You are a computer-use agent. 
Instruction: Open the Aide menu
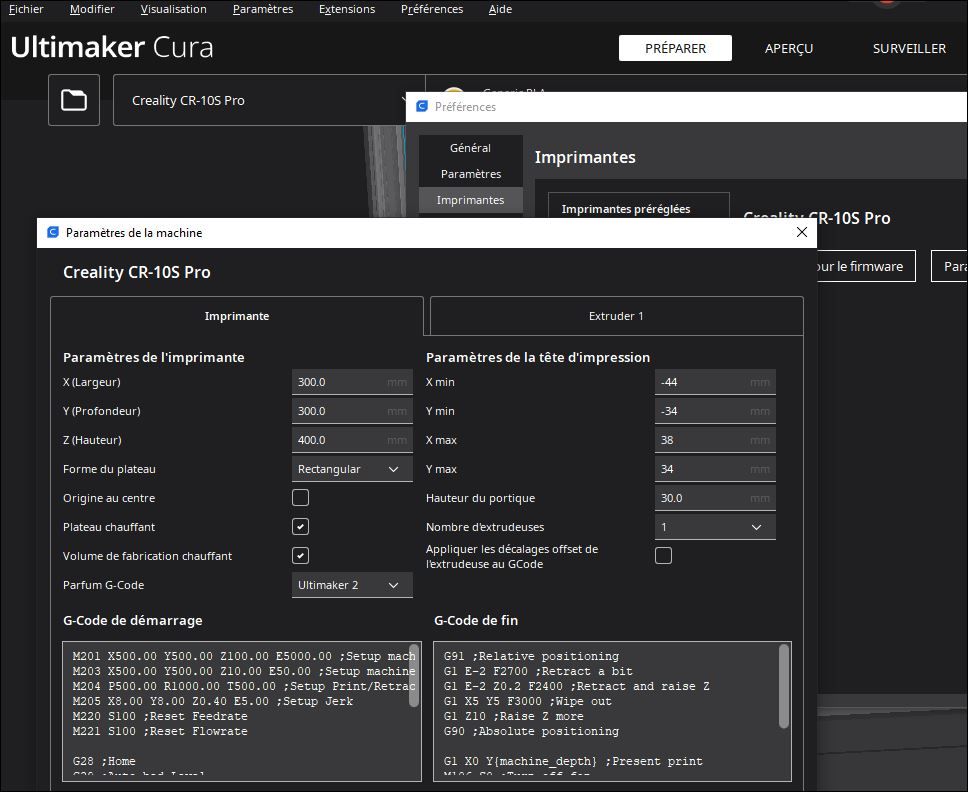point(500,9)
